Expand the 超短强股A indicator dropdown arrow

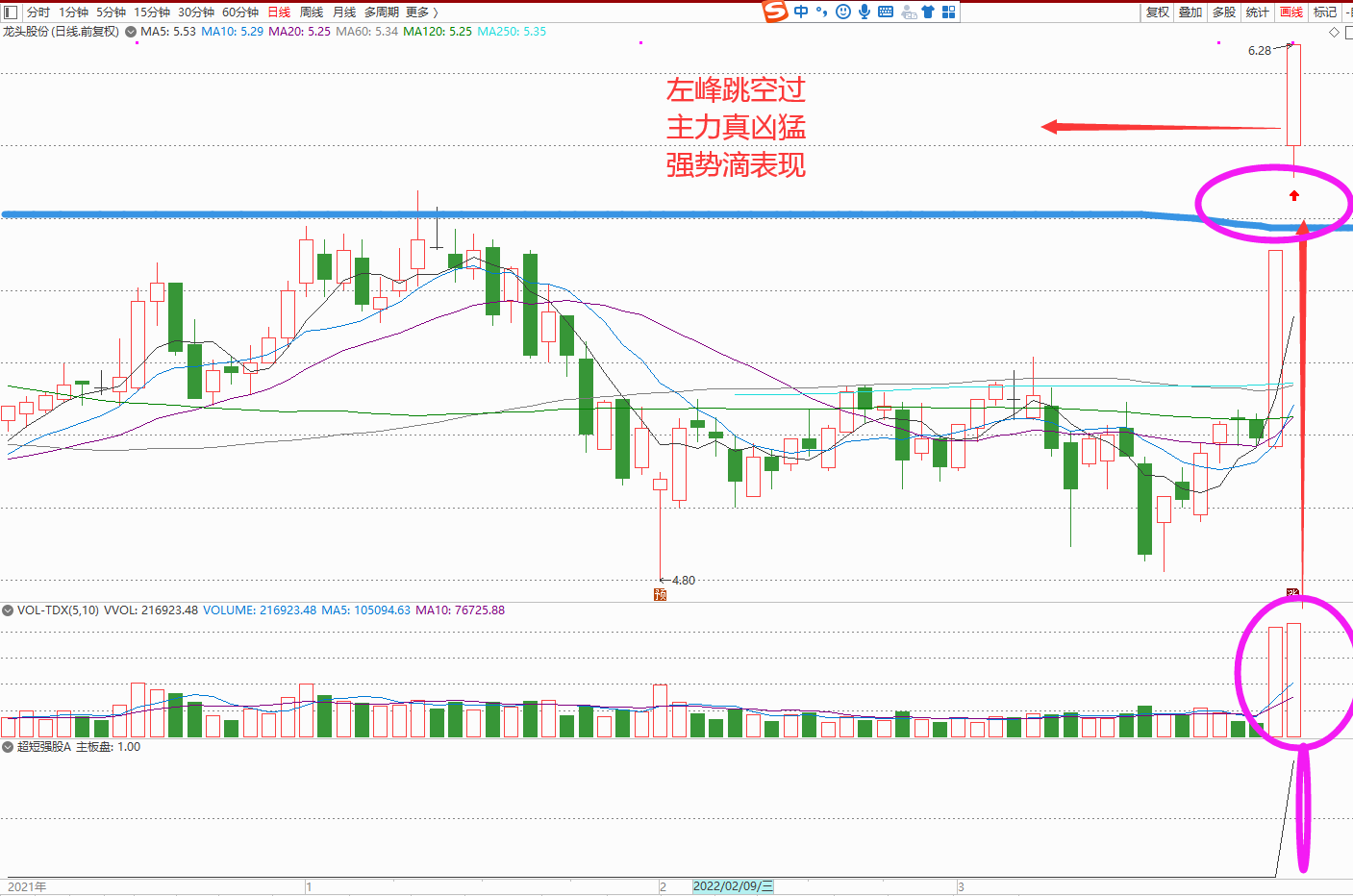tap(8, 747)
